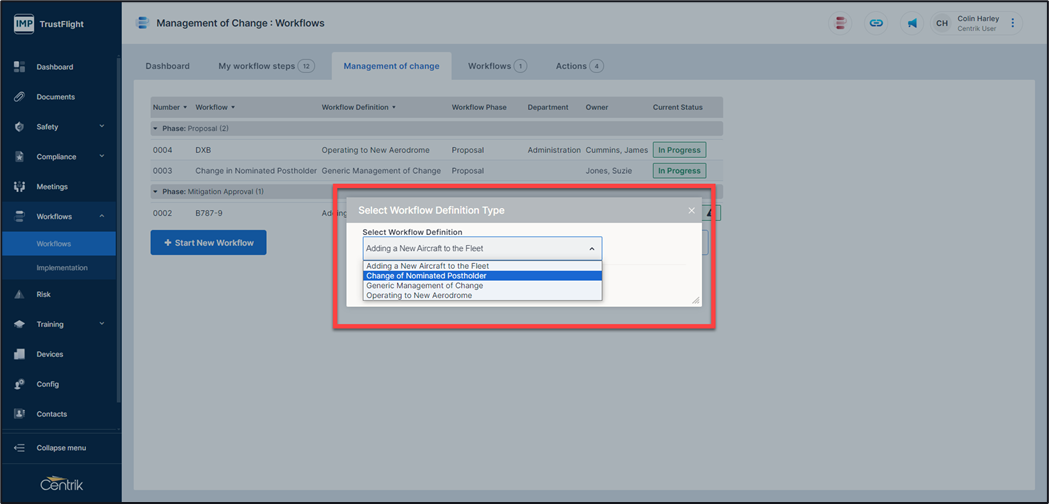Image resolution: width=1049 pixels, height=504 pixels.
Task: Click the Dashboard icon in the sidebar
Action: pos(19,67)
